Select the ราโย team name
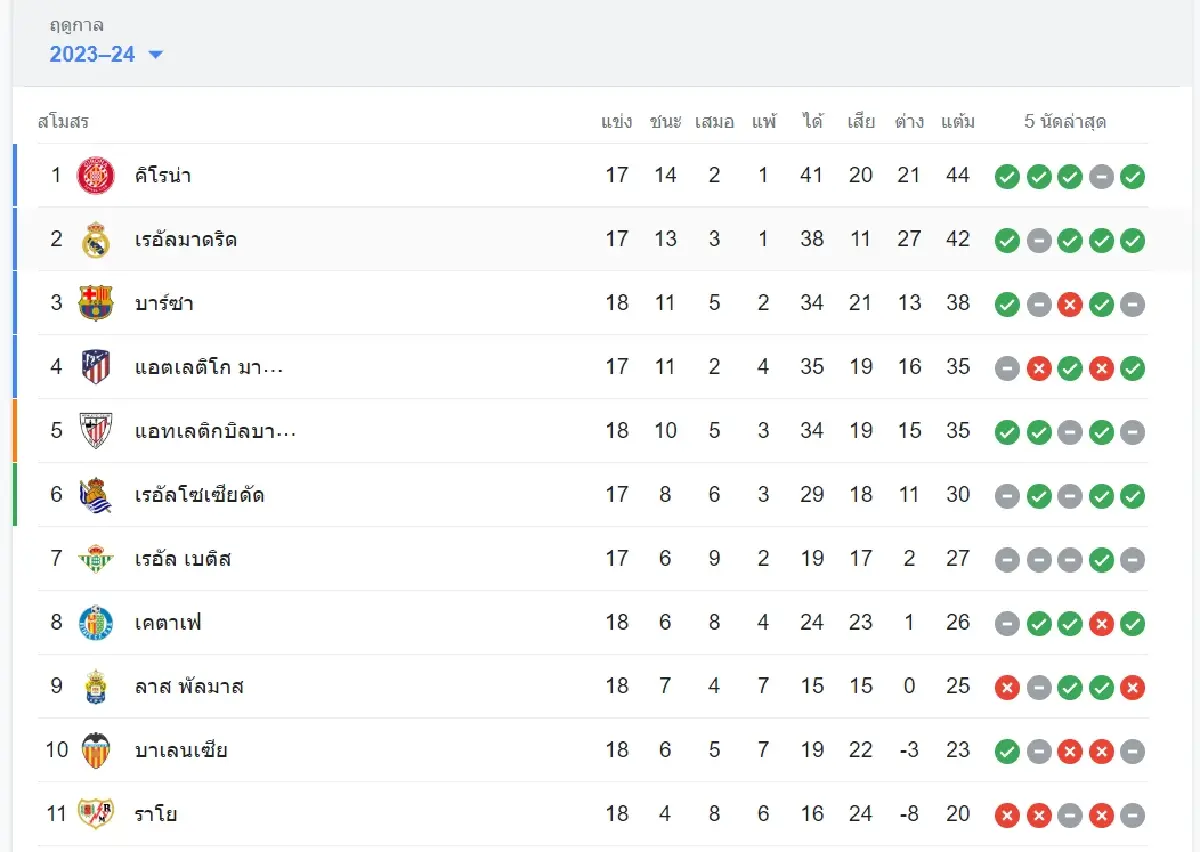The height and width of the screenshot is (852, 1200). [156, 814]
